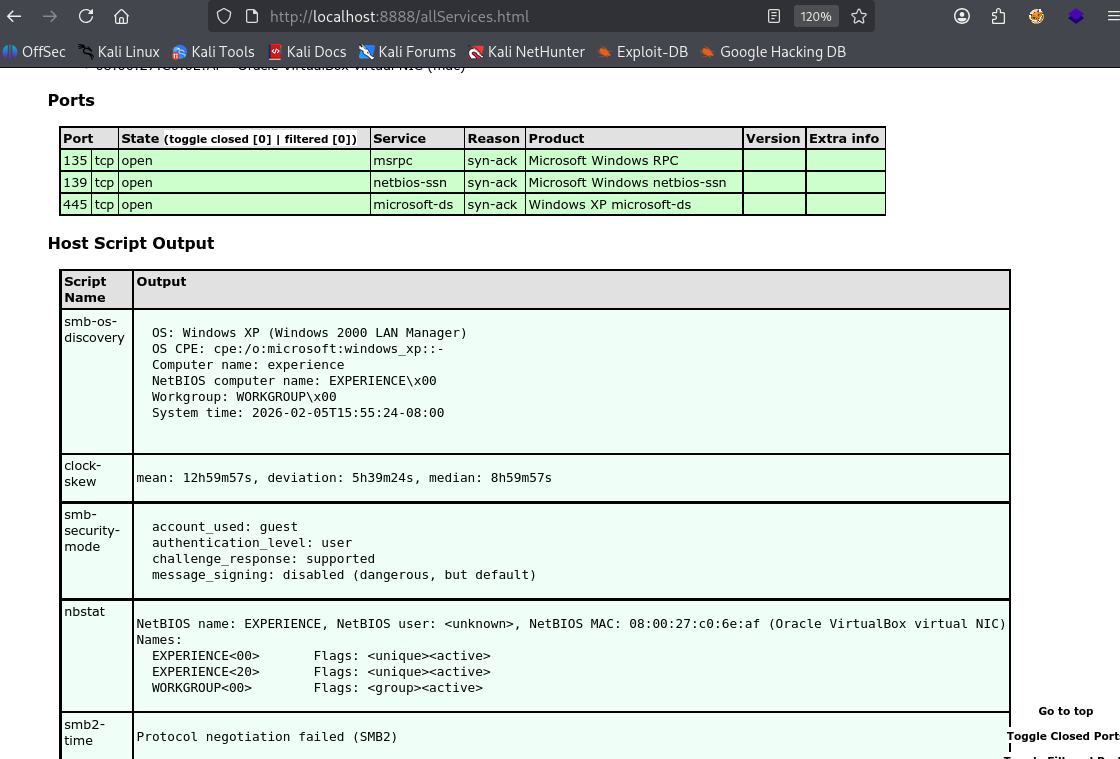
Task: Open the Kali Docs bookmark
Action: point(307,51)
